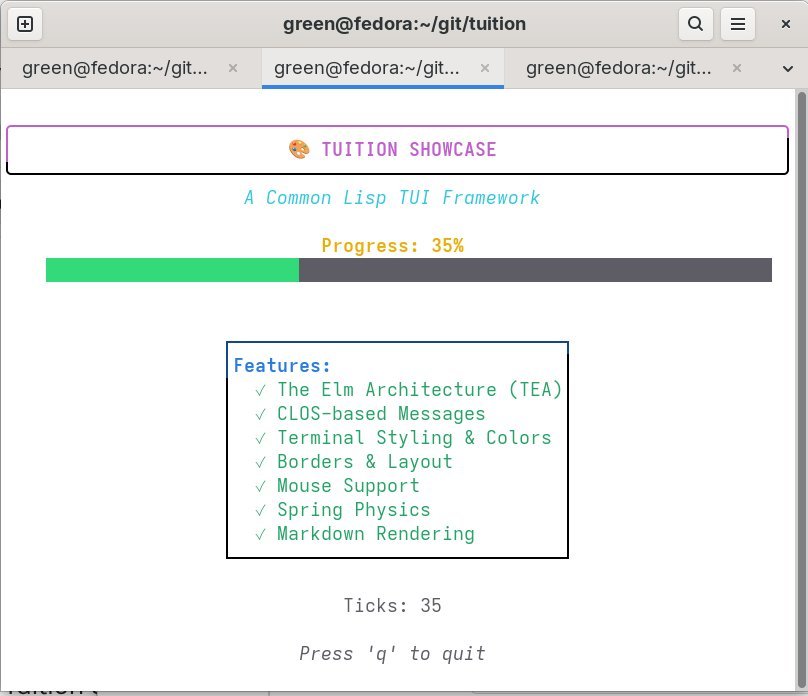Click the TUITION SHOWCASE title text
The image size is (808, 696).
point(408,150)
